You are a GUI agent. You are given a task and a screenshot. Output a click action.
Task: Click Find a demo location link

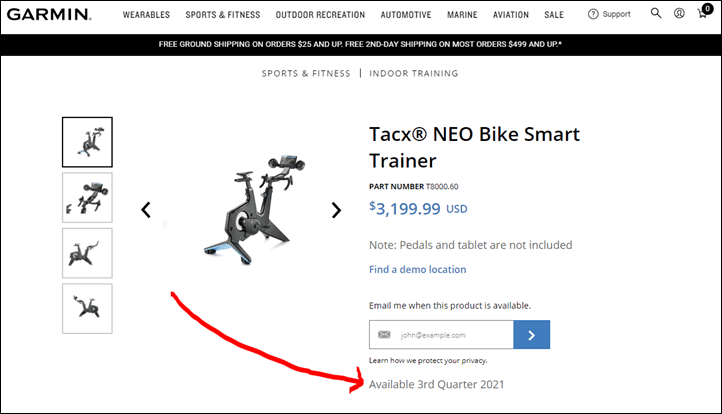[x=417, y=269]
